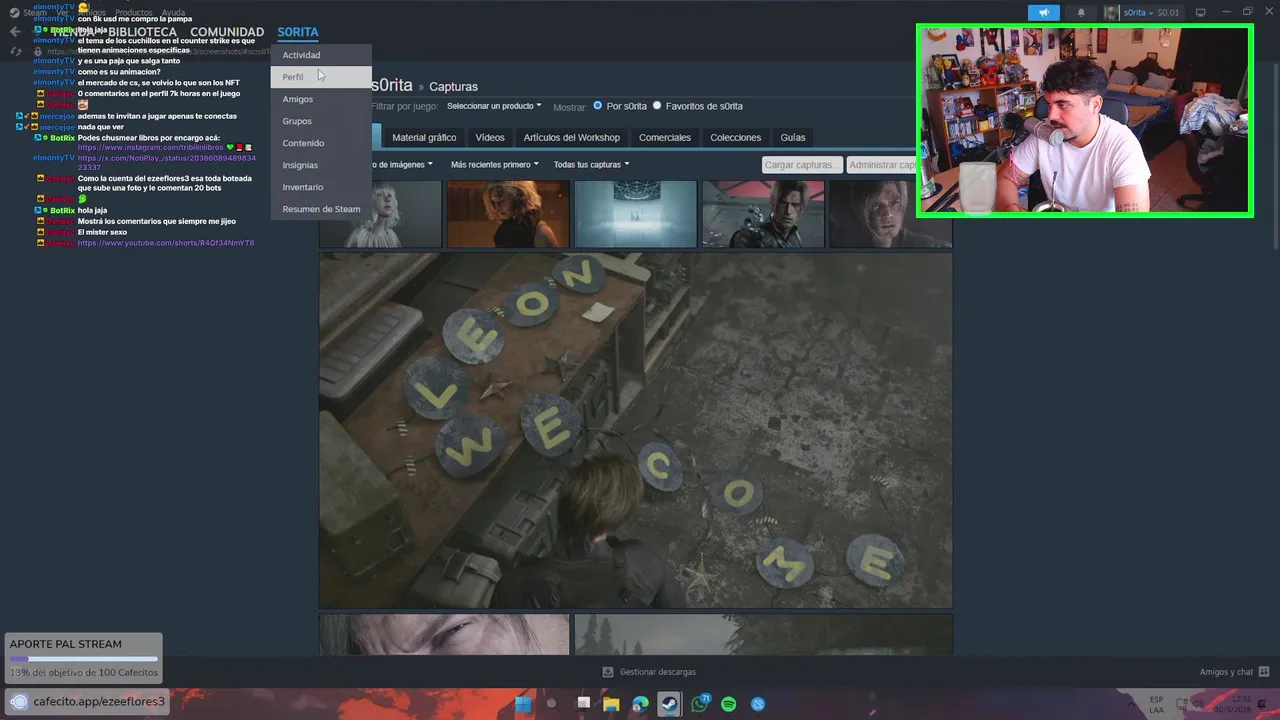
Task: Open the instagram.com link in chat
Action: (x=150, y=147)
